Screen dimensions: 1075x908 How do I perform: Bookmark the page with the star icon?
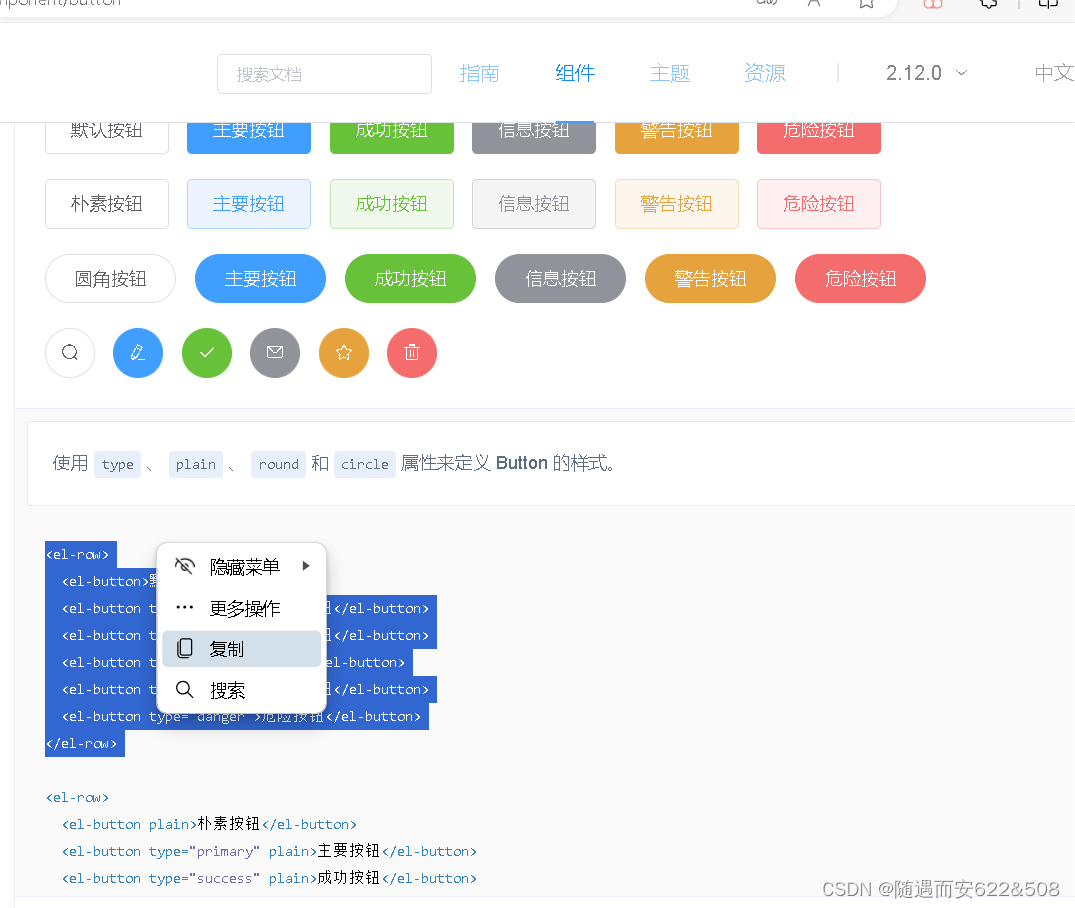(x=867, y=2)
